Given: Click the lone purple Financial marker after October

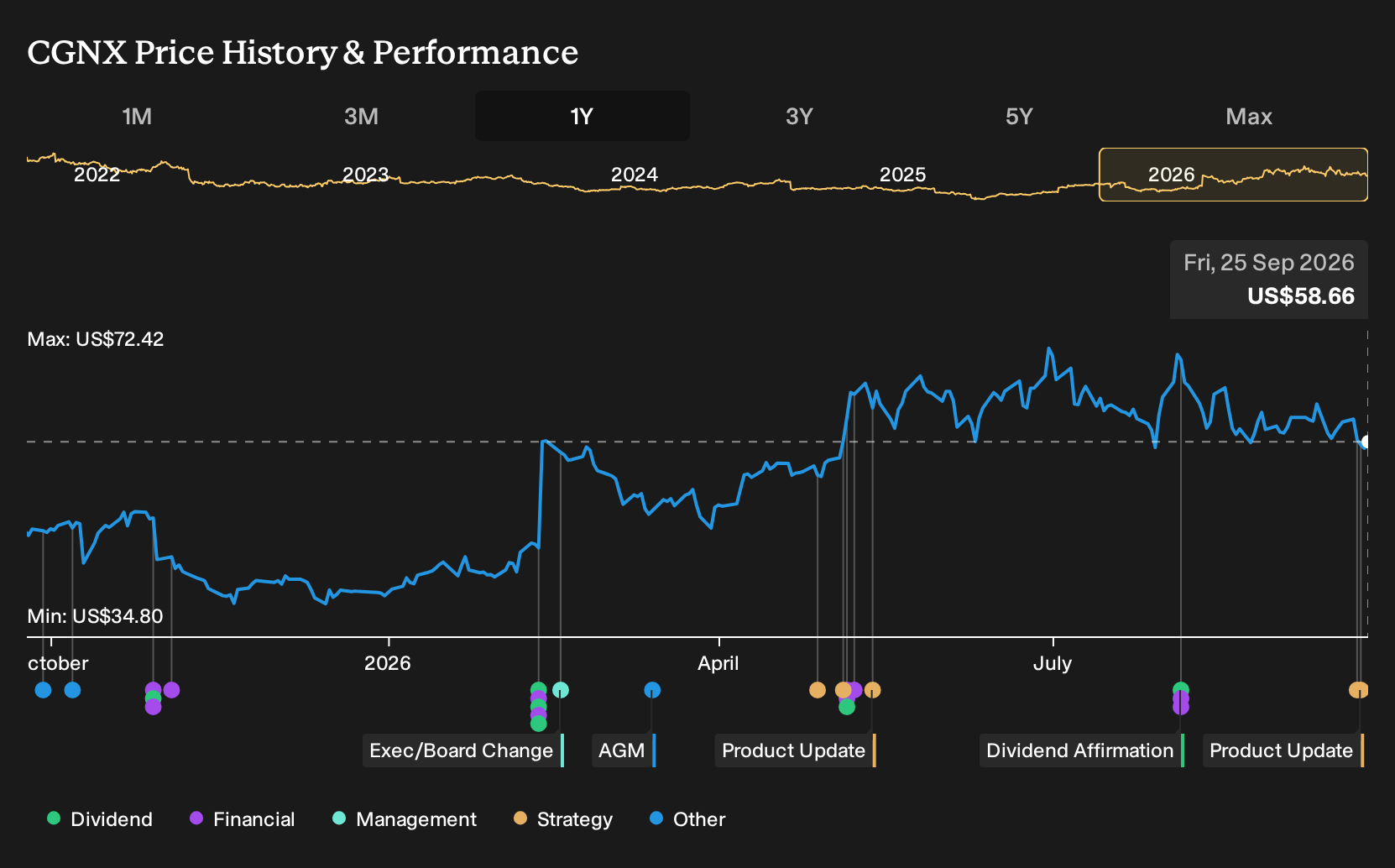Looking at the screenshot, I should tap(171, 690).
